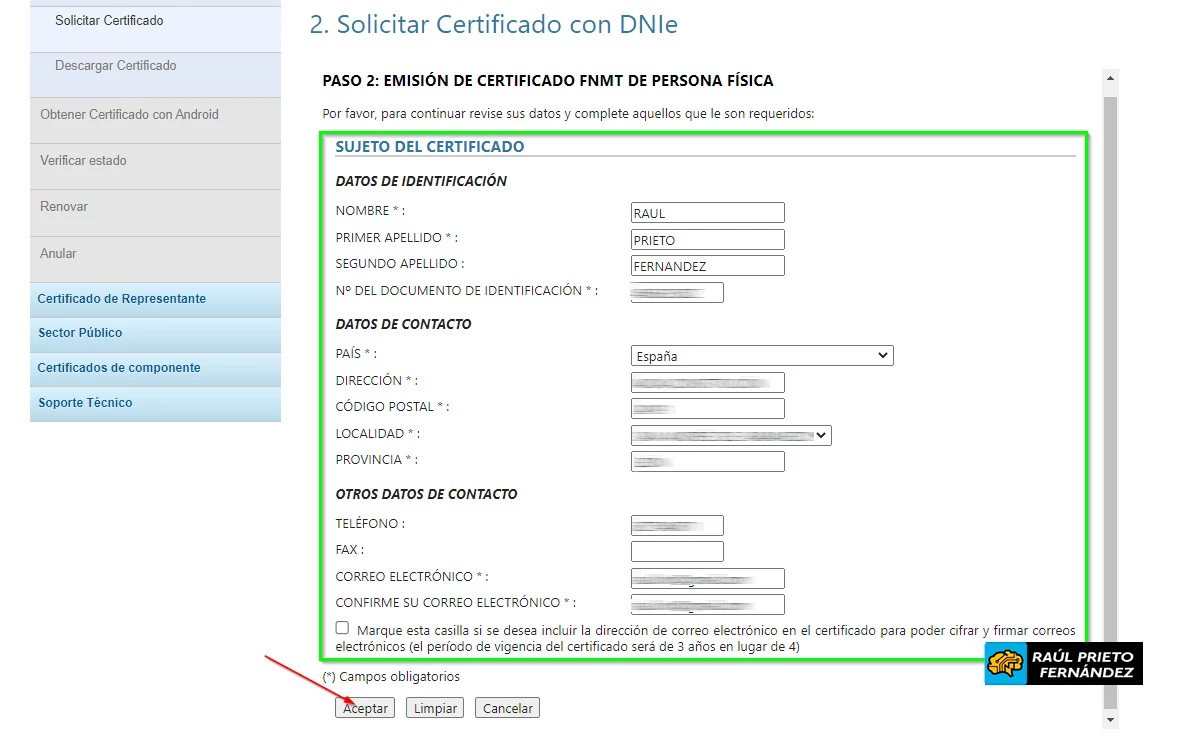The height and width of the screenshot is (750, 1200).
Task: Click the NOMBRE input containing RAUL
Action: (x=707, y=212)
